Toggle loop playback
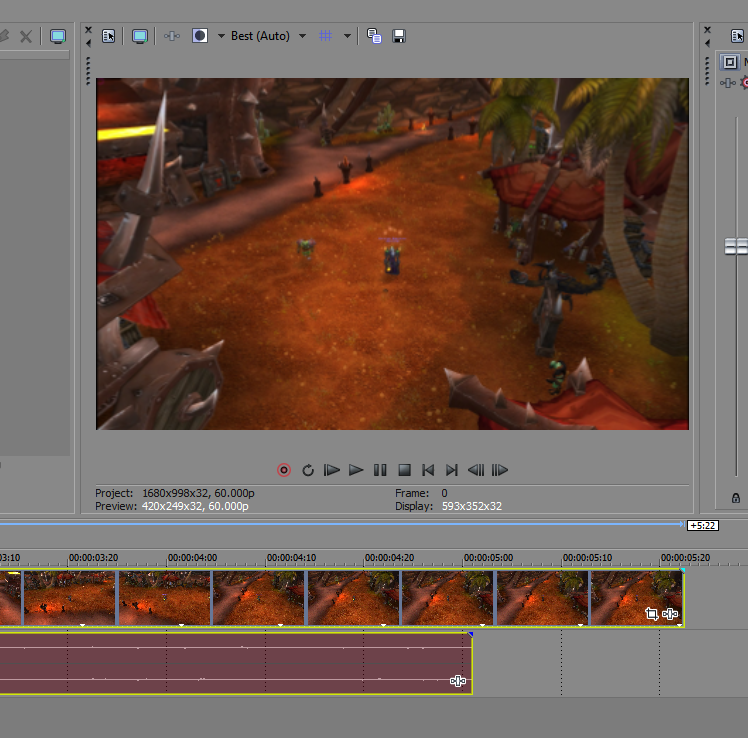This screenshot has width=748, height=738. (308, 470)
